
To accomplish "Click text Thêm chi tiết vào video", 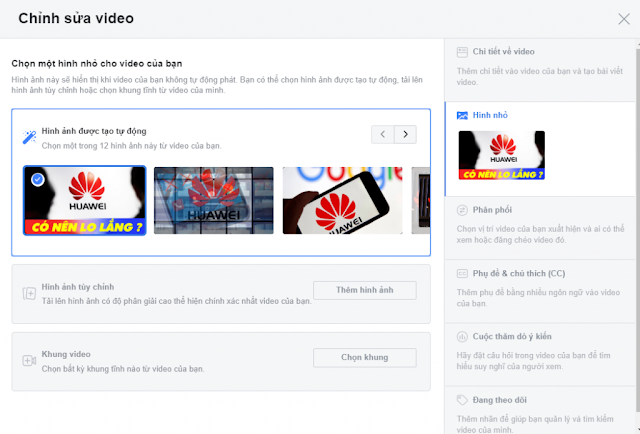I will [540, 76].
